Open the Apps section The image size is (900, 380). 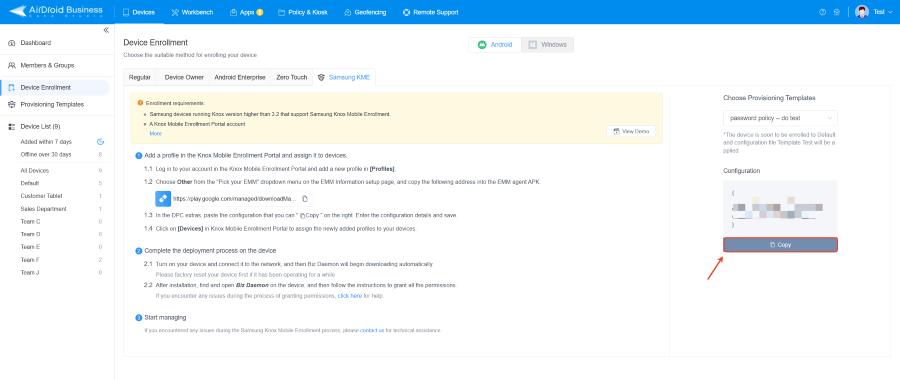point(246,12)
